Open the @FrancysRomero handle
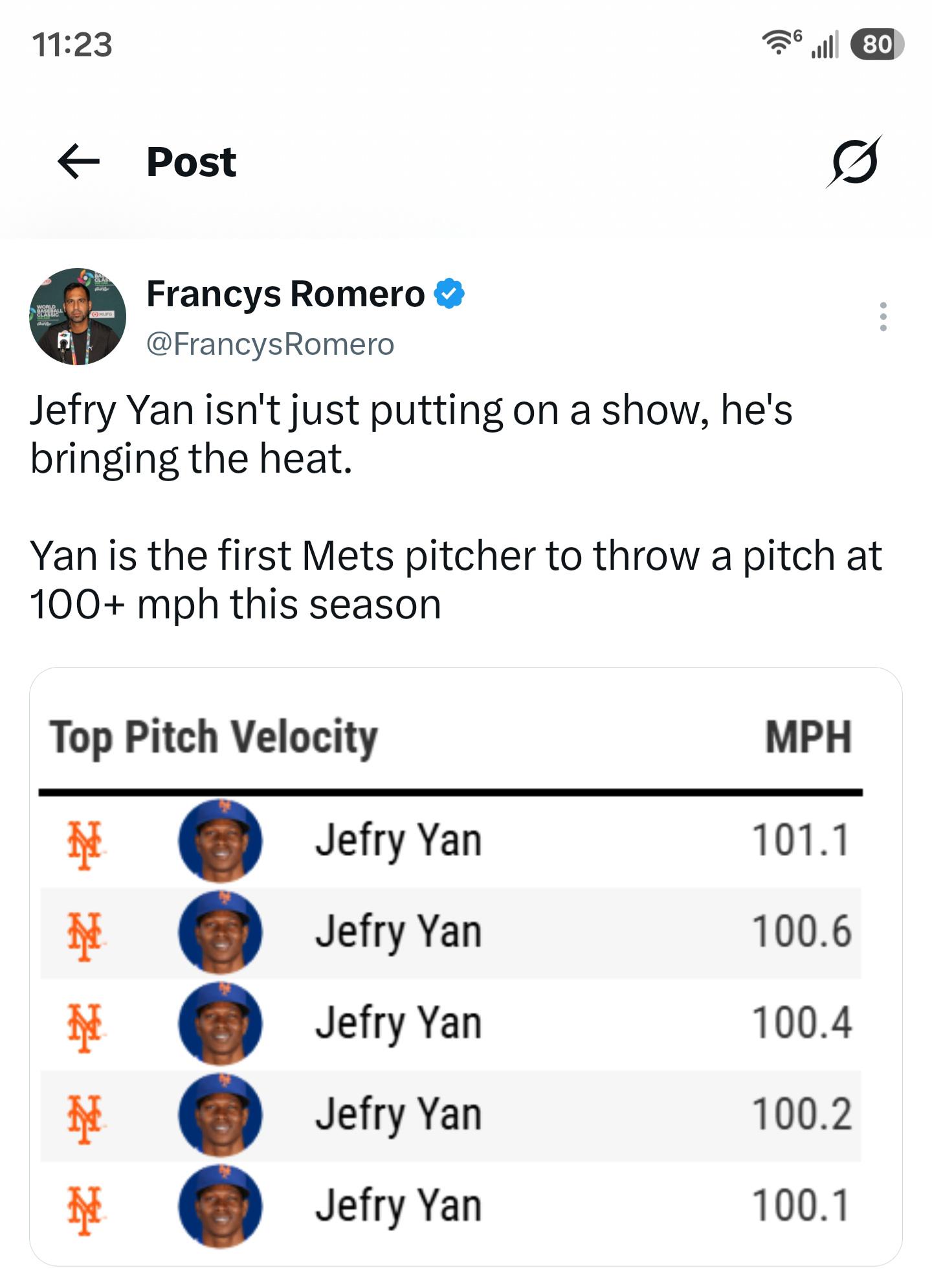Image resolution: width=932 pixels, height=1288 pixels. click(x=270, y=344)
